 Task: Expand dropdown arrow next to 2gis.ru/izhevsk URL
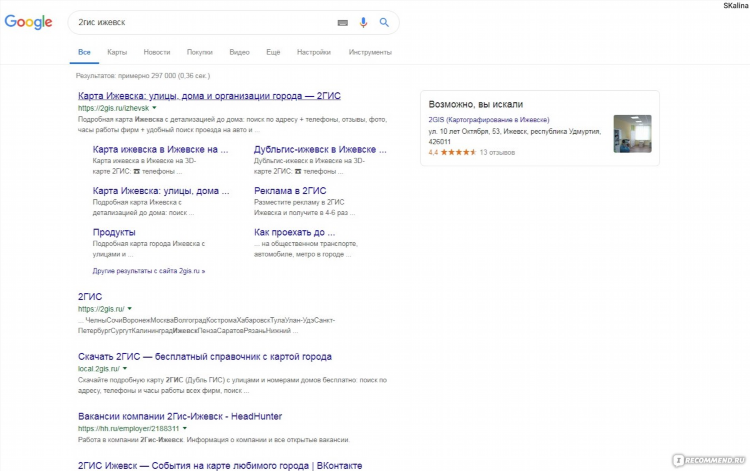[154, 108]
